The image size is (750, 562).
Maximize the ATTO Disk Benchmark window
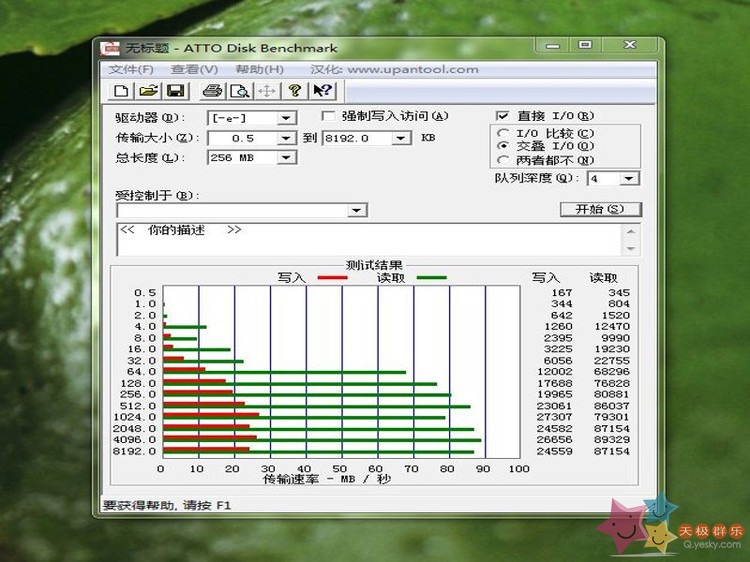585,45
